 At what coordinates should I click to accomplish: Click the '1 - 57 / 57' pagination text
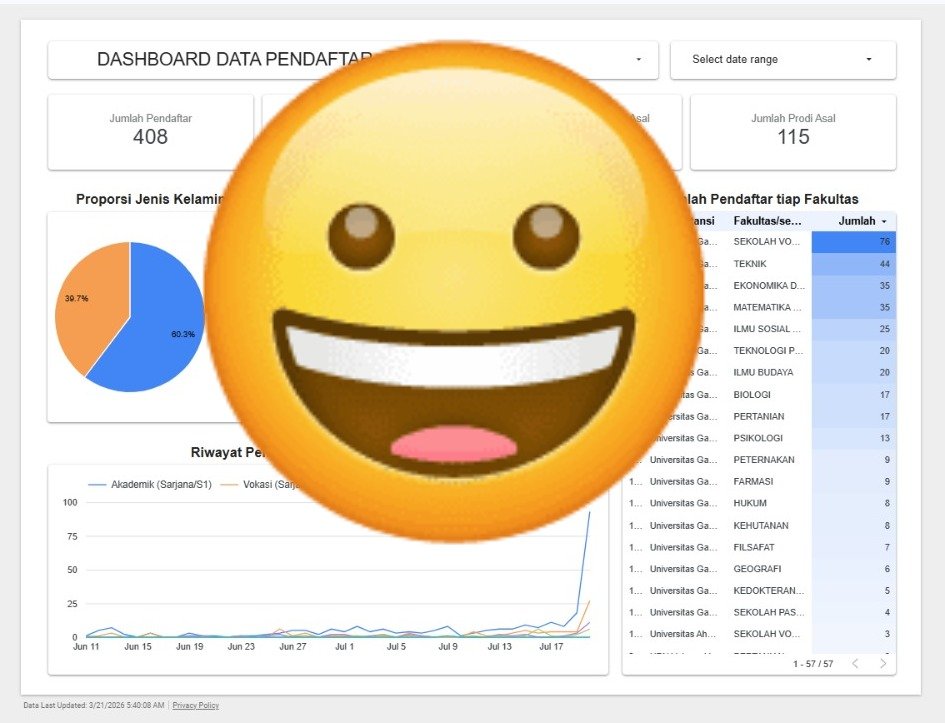click(813, 664)
